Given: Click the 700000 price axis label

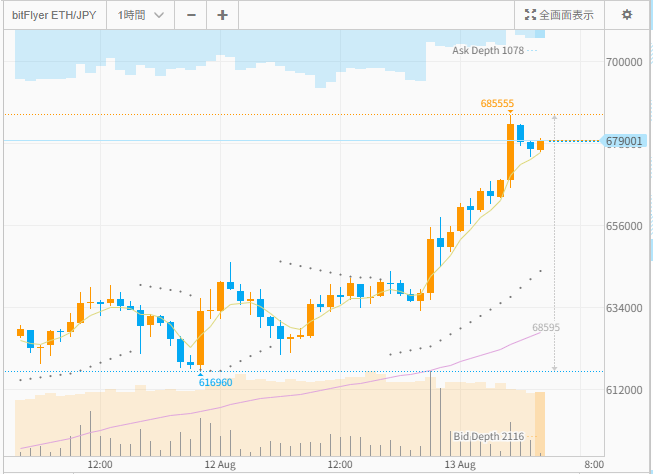Looking at the screenshot, I should pyautogui.click(x=624, y=62).
